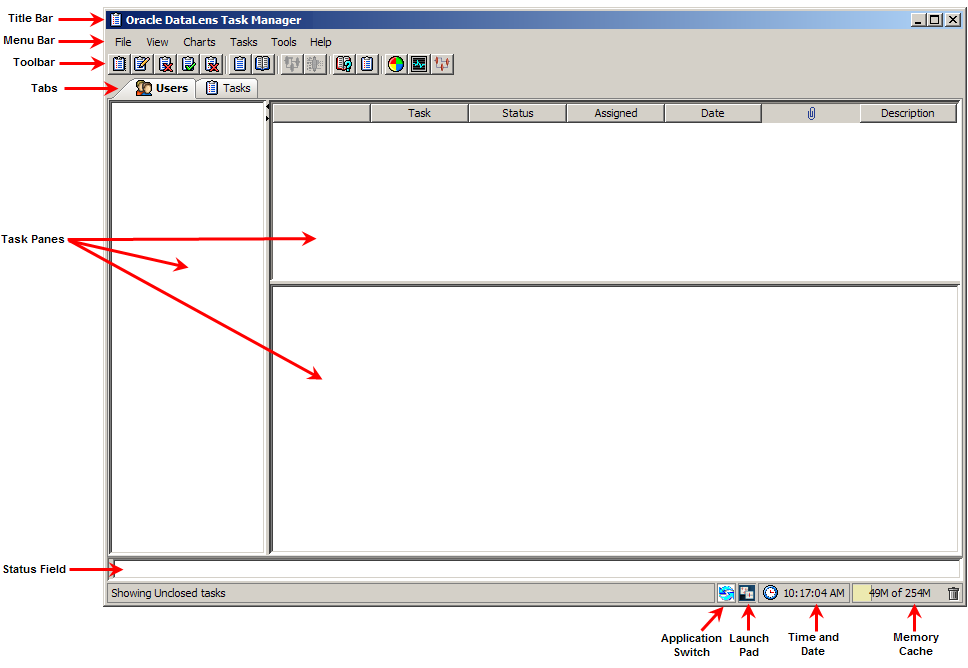Open the View menu
The width and height of the screenshot is (968, 668).
pyautogui.click(x=157, y=42)
